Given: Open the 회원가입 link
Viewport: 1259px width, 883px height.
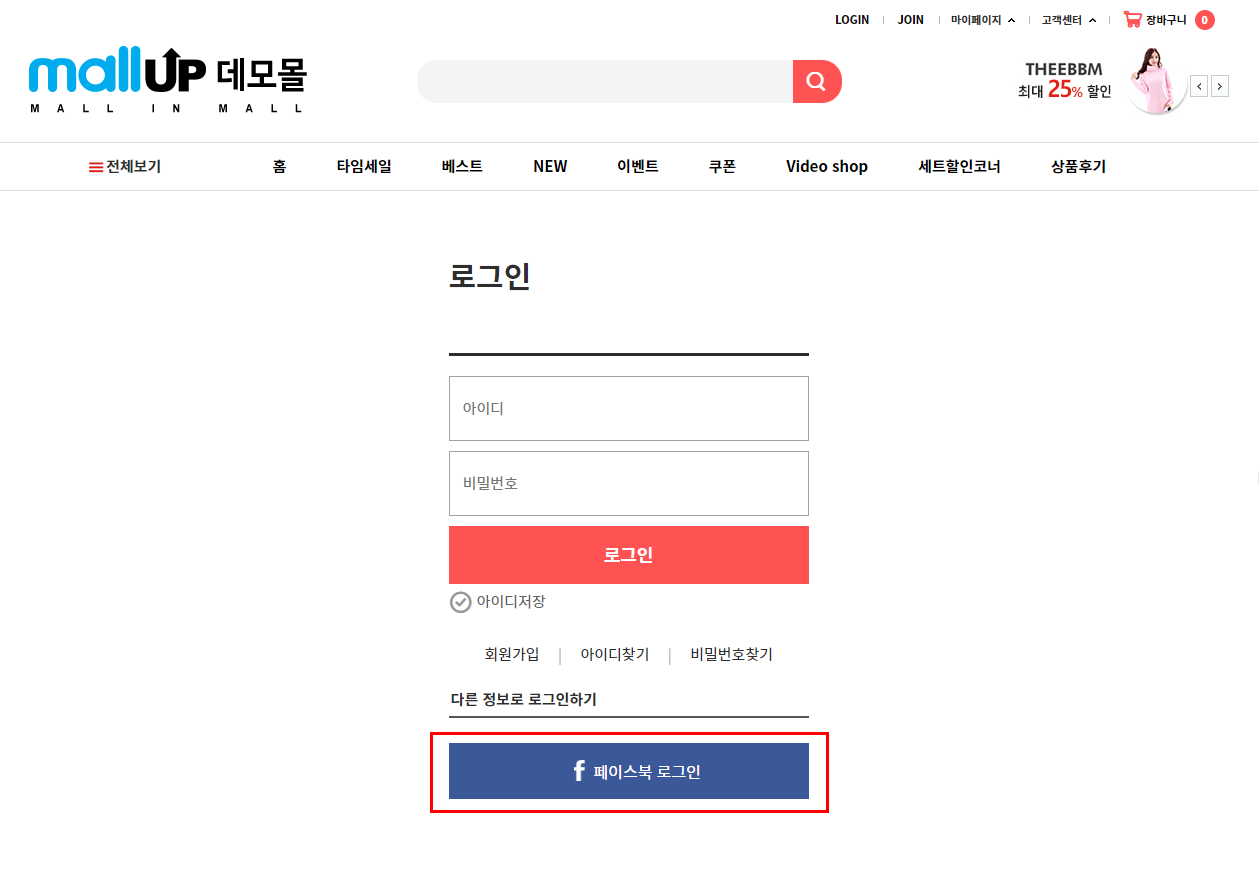Looking at the screenshot, I should click(512, 655).
